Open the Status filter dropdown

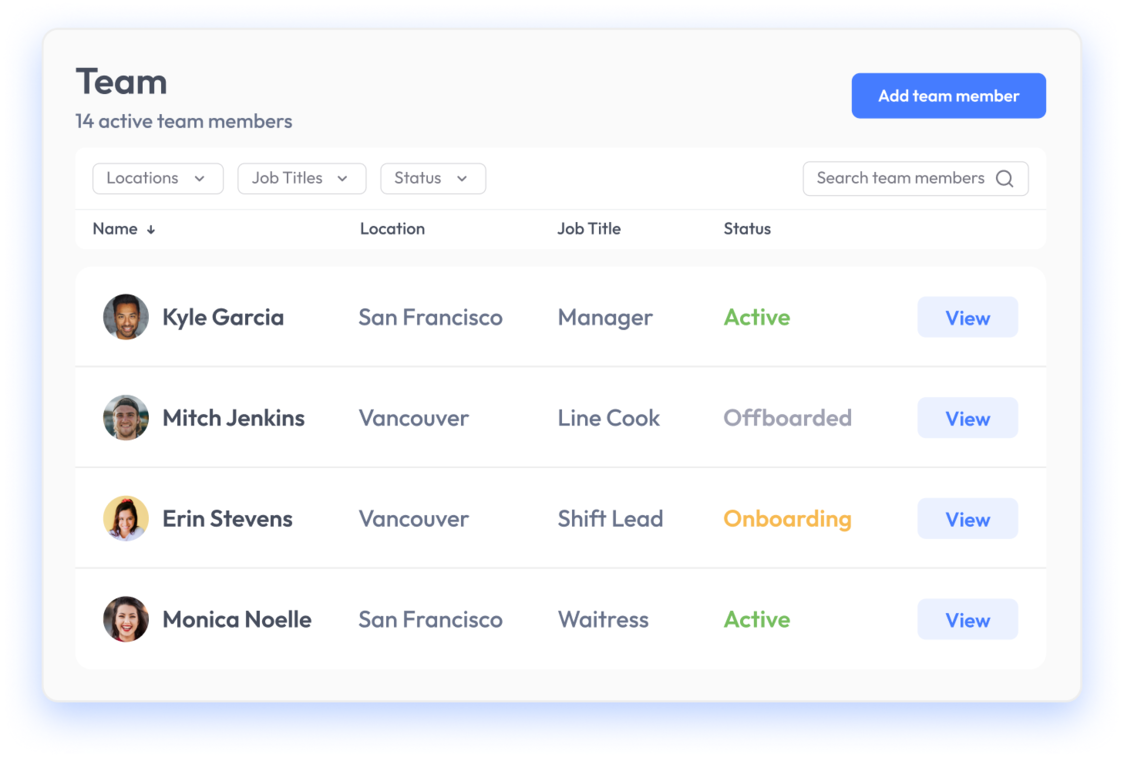pyautogui.click(x=433, y=179)
